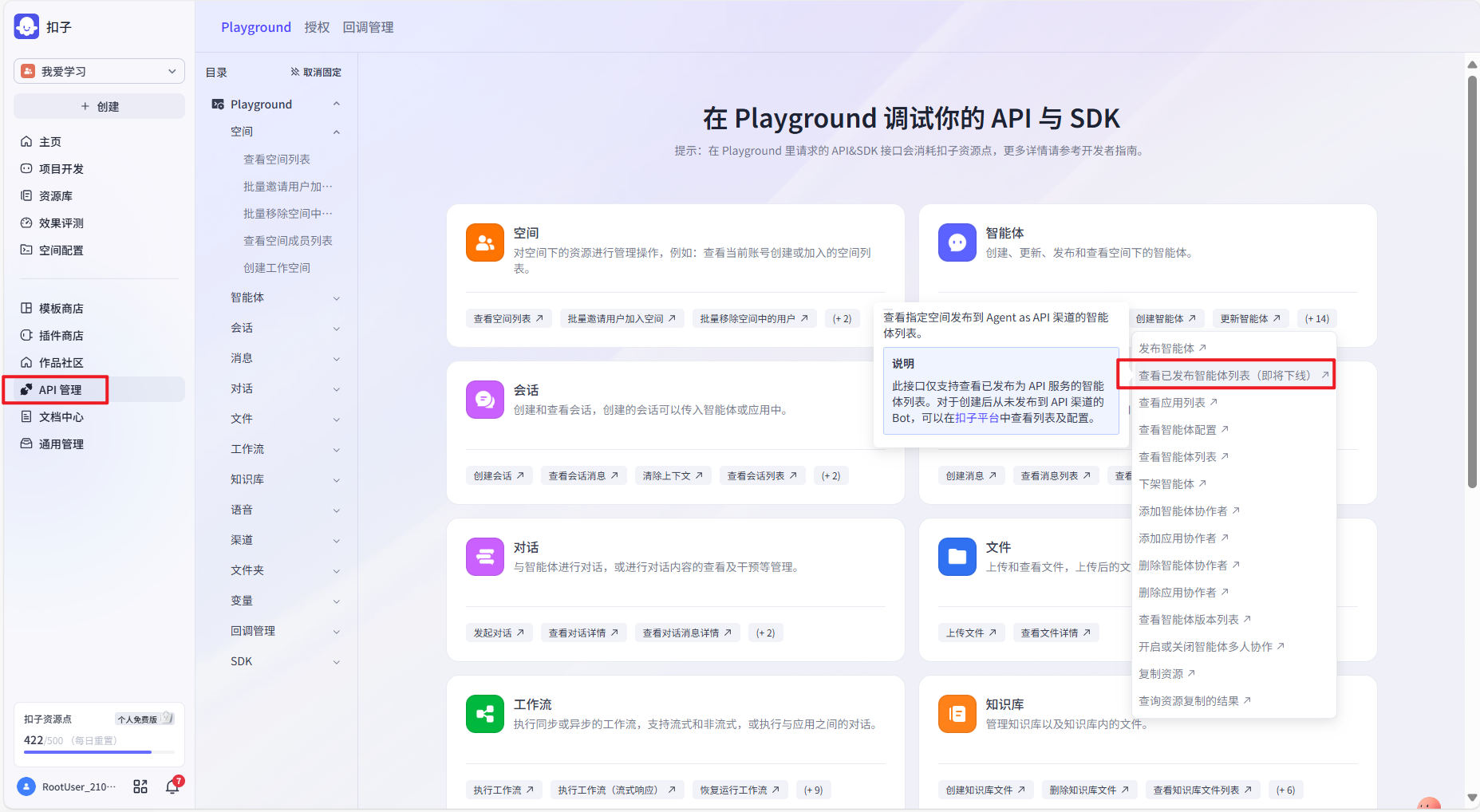Viewport: 1480px width, 812px height.
Task: Expand the 消息 tree section
Action: [337, 358]
